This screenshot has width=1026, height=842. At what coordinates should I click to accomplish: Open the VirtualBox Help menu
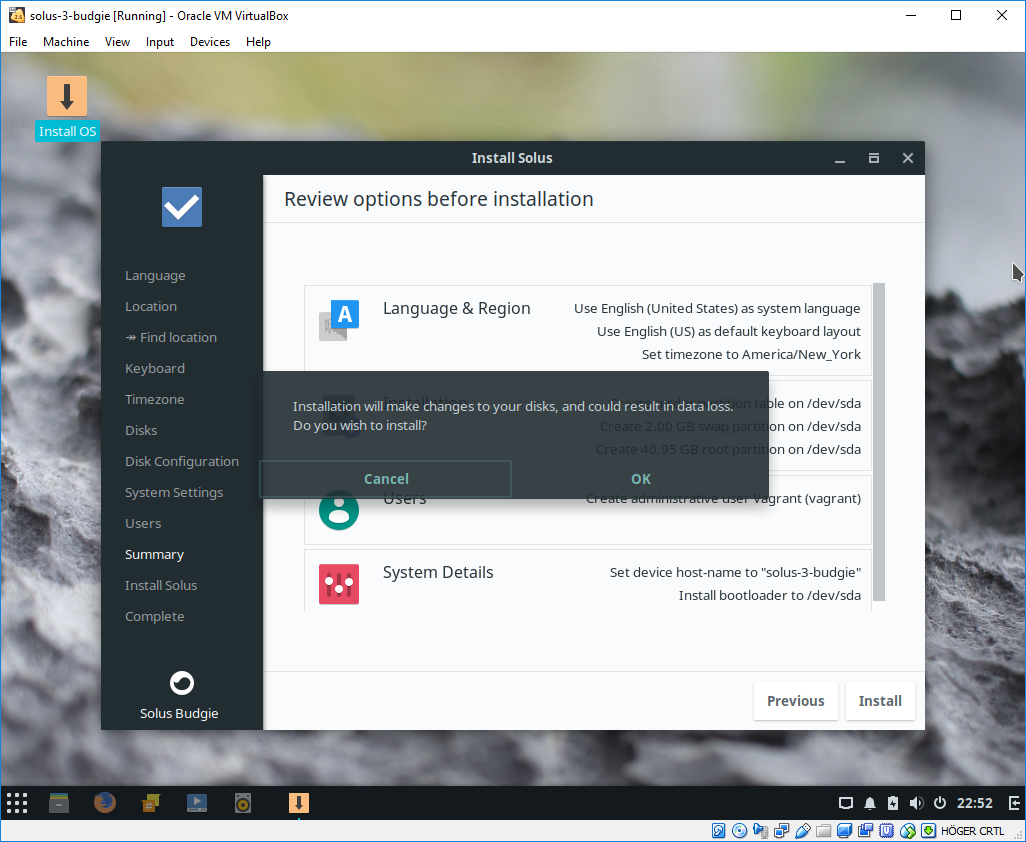[x=258, y=42]
